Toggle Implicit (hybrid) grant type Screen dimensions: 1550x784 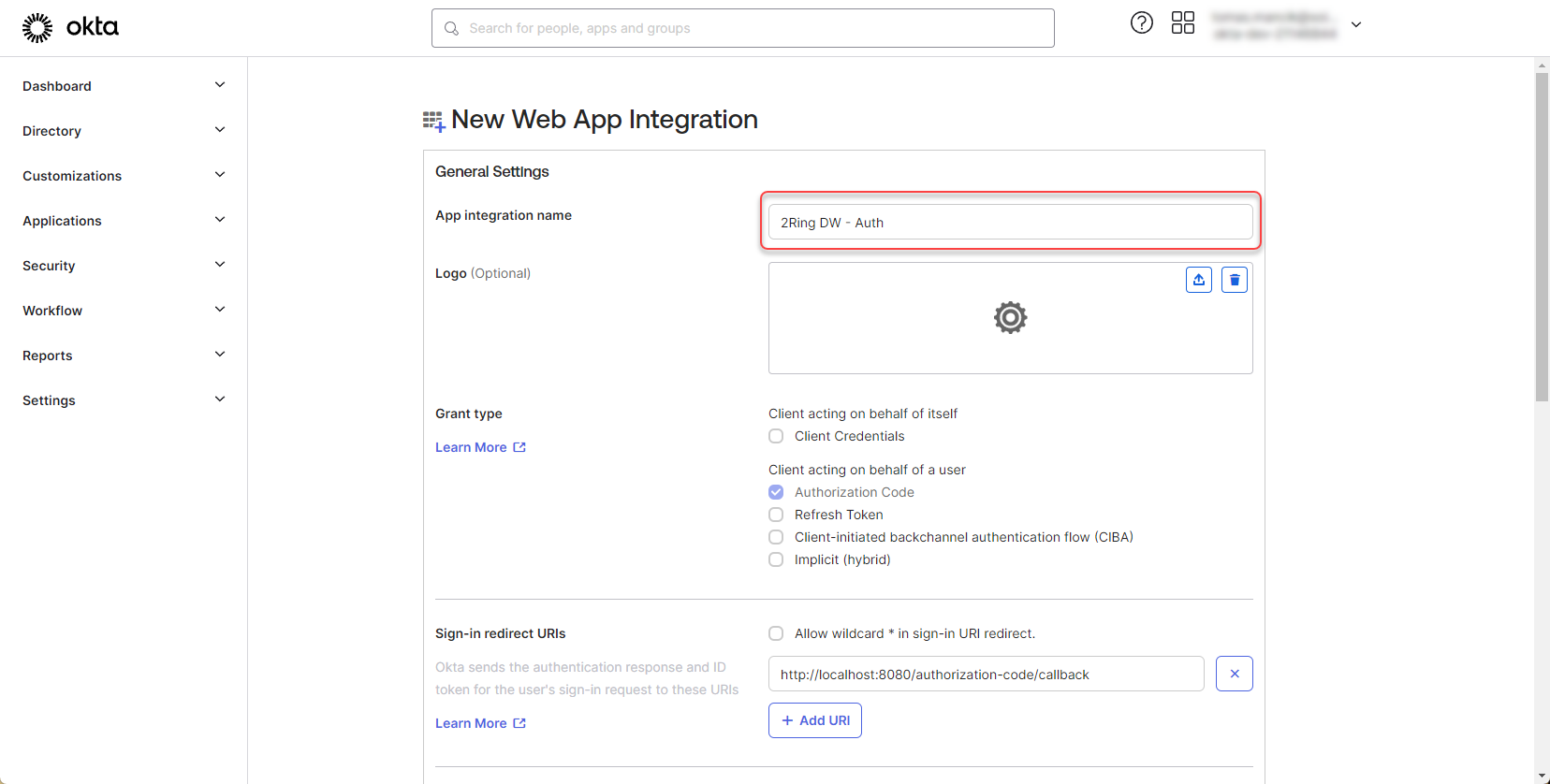[776, 559]
